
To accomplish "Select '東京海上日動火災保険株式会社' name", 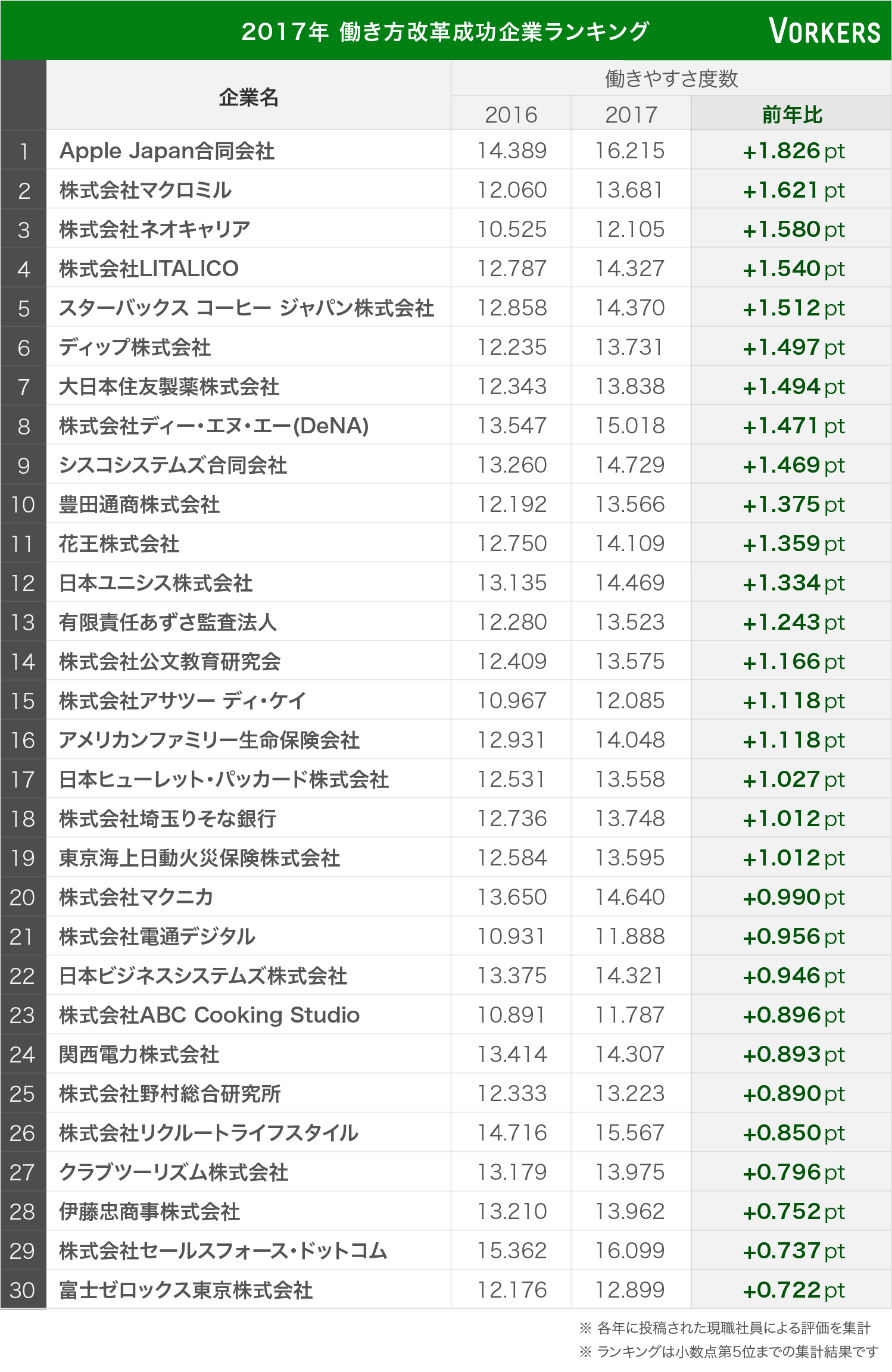I will (199, 858).
